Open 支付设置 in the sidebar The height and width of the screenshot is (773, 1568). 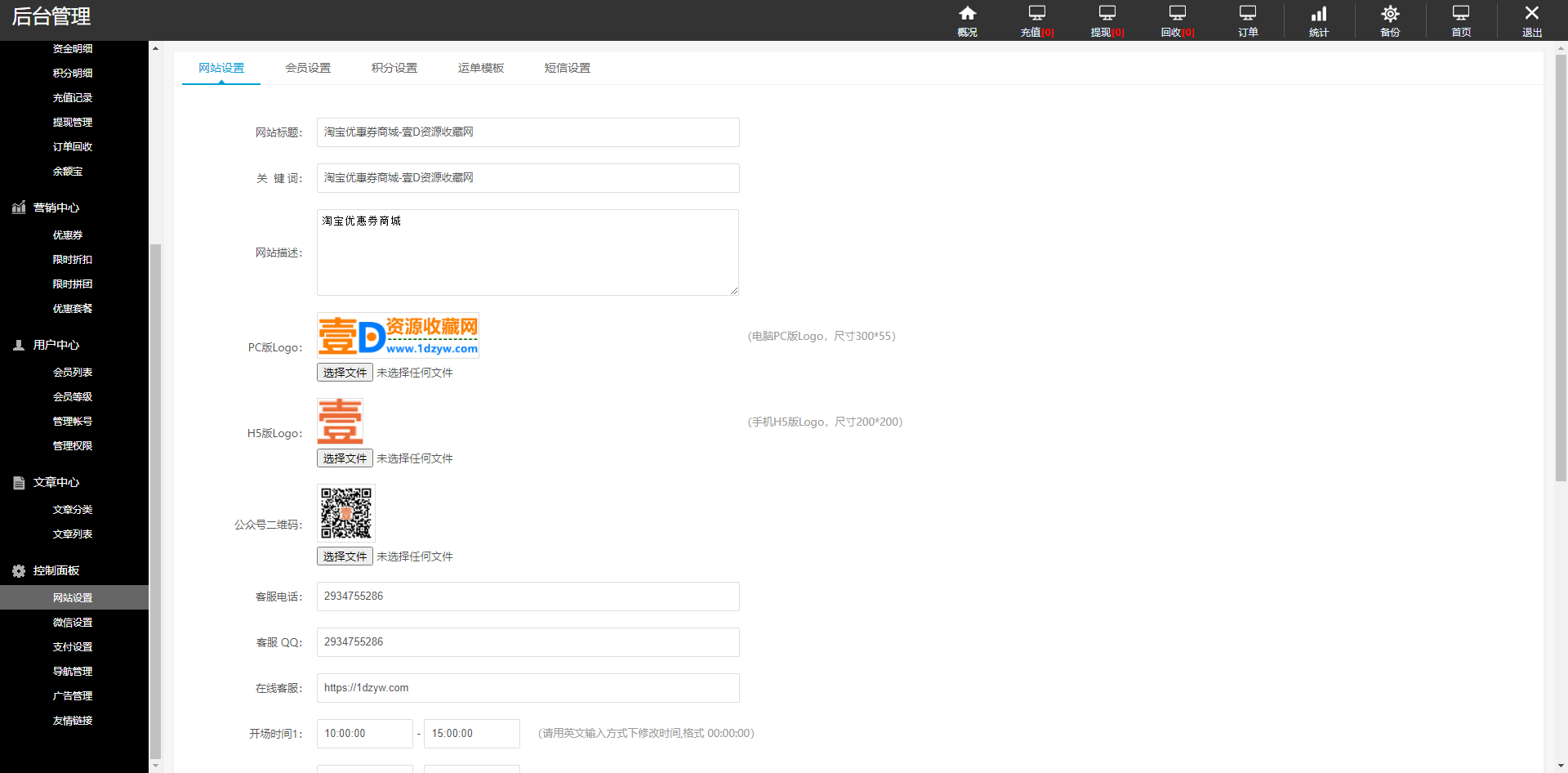pyautogui.click(x=72, y=646)
